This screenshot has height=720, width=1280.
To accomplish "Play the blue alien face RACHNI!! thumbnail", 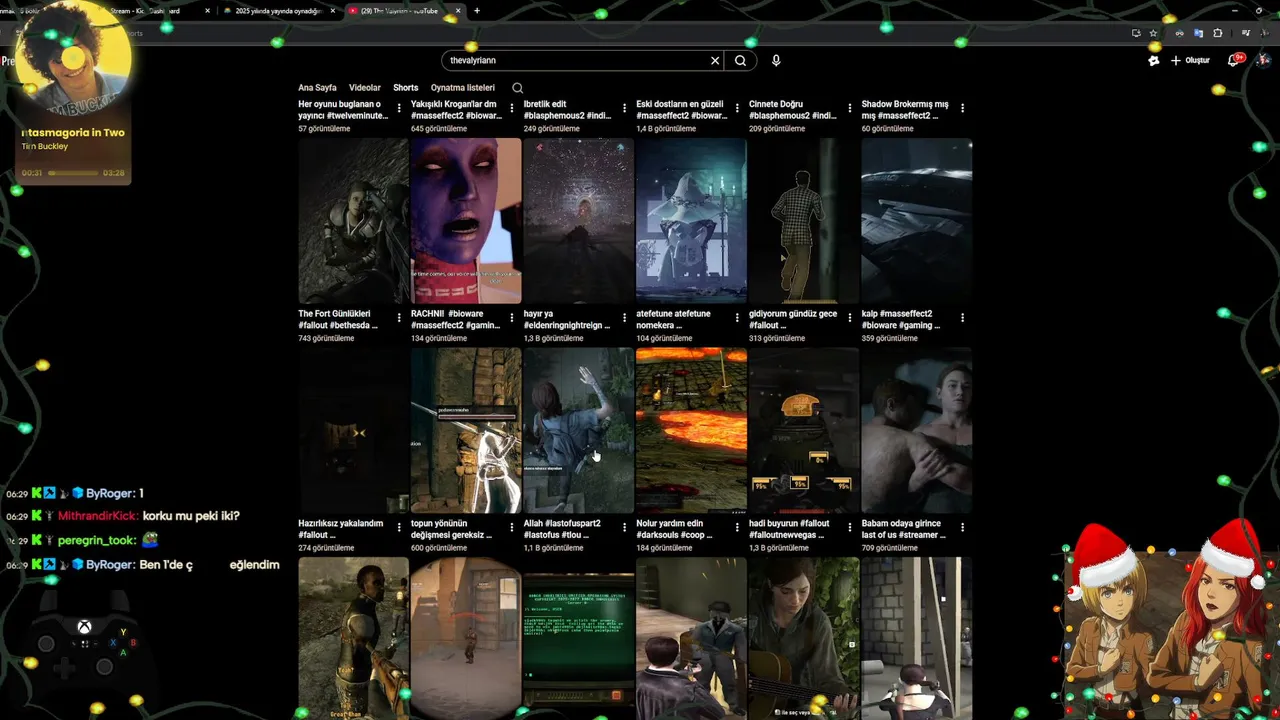I will 466,221.
